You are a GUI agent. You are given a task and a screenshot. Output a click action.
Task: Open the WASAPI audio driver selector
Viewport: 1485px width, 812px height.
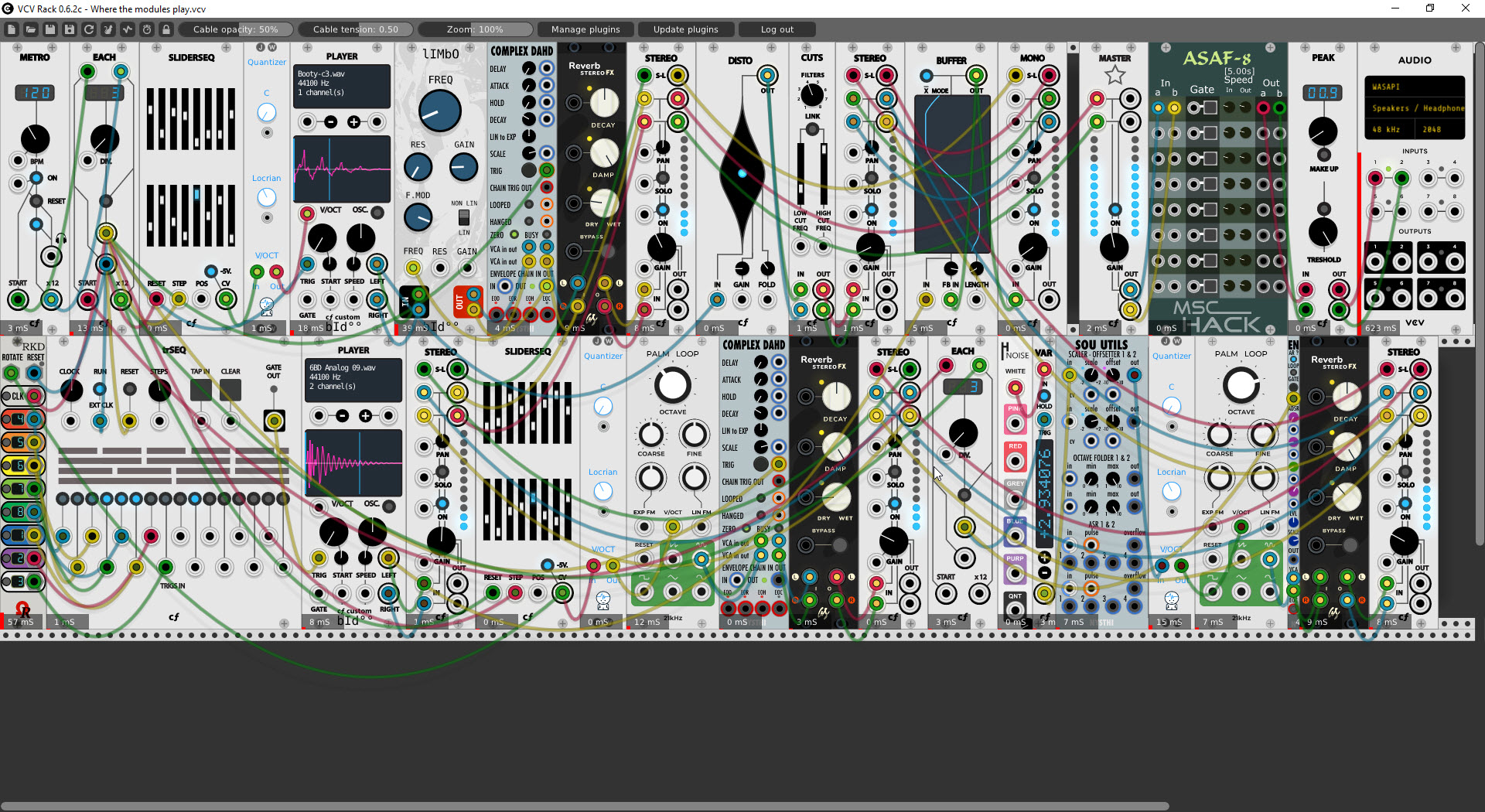point(1415,87)
